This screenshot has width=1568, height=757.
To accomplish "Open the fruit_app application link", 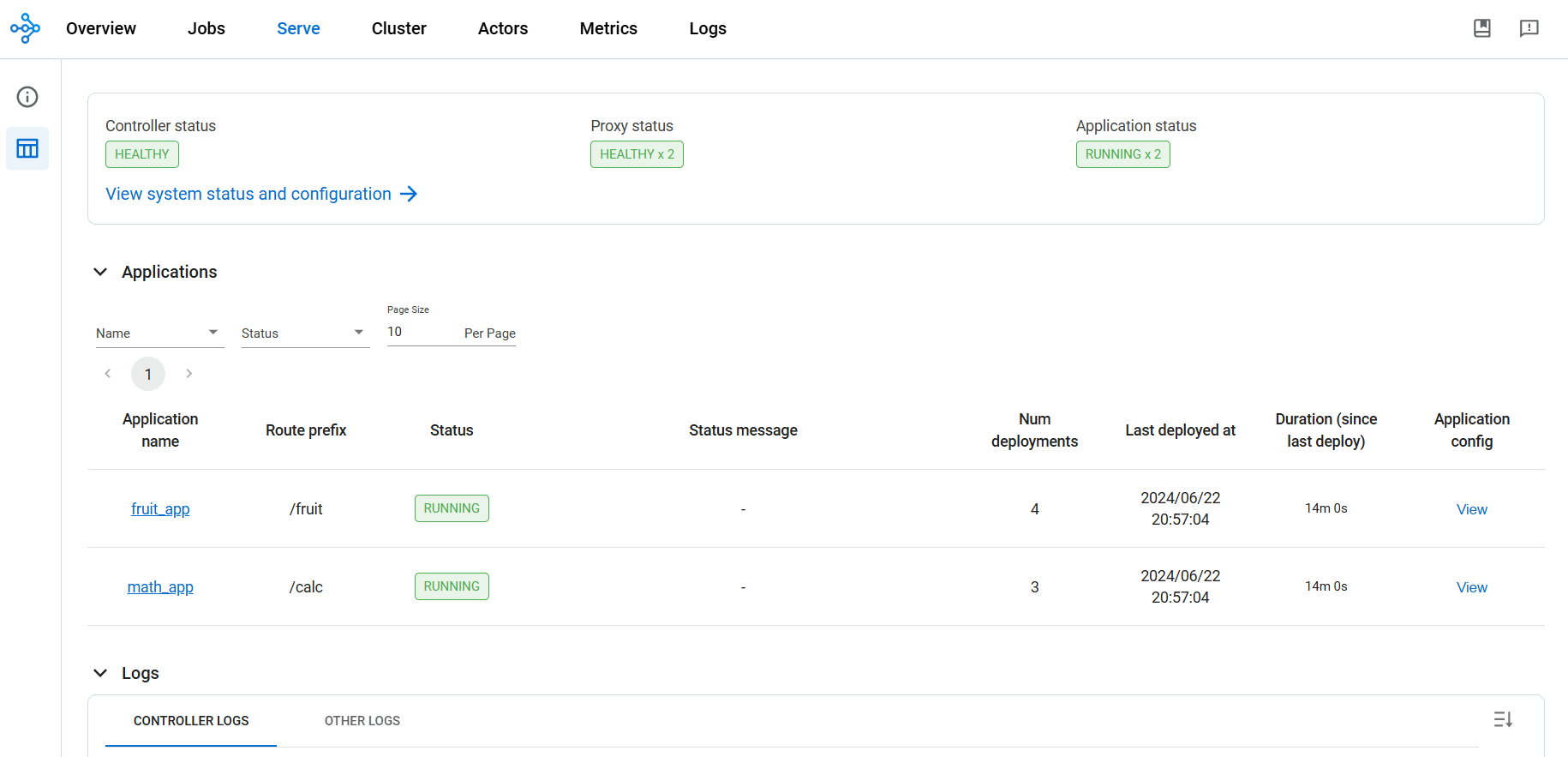I will pyautogui.click(x=160, y=509).
